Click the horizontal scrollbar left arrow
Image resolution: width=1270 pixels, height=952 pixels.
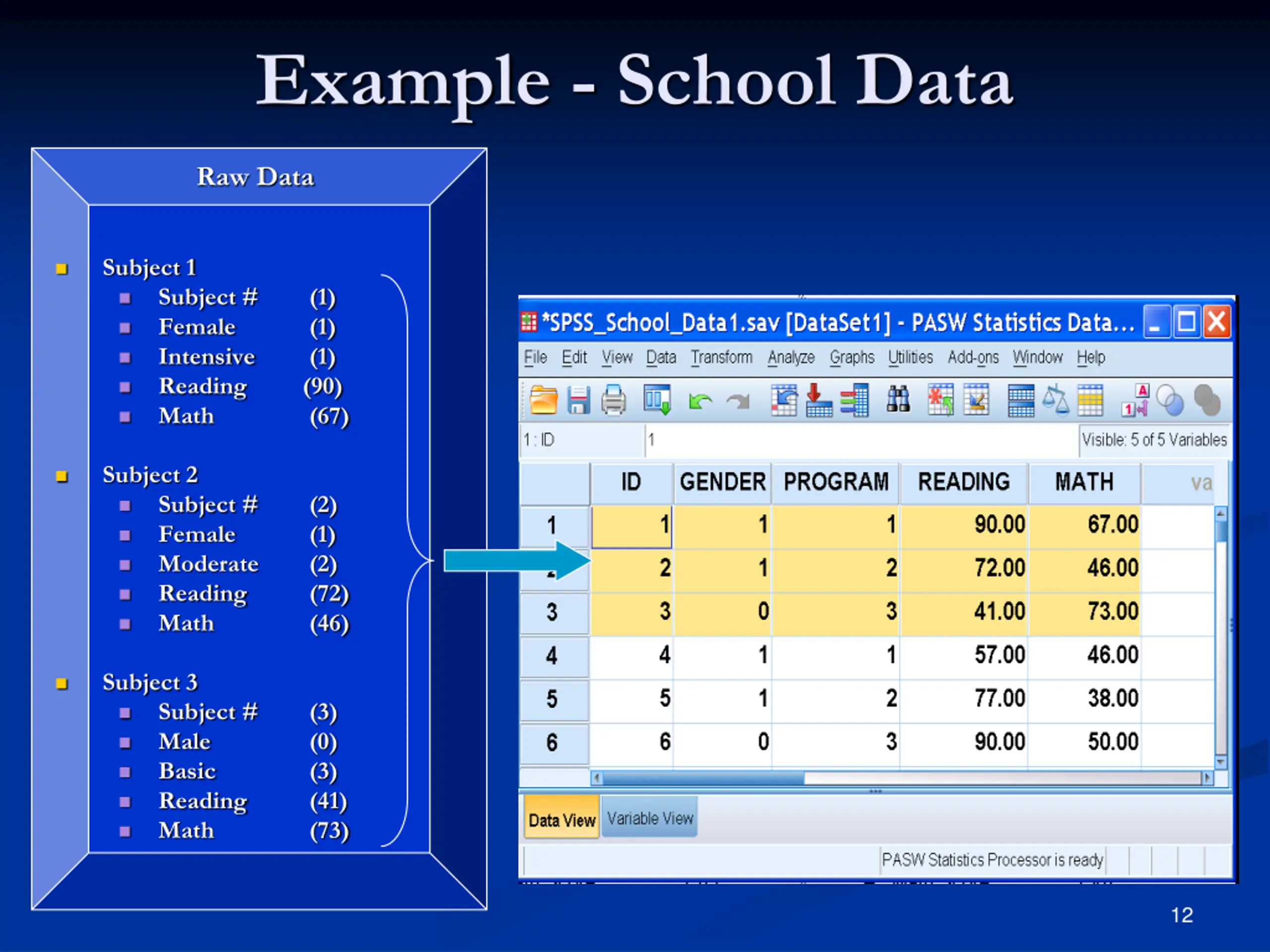[x=597, y=778]
